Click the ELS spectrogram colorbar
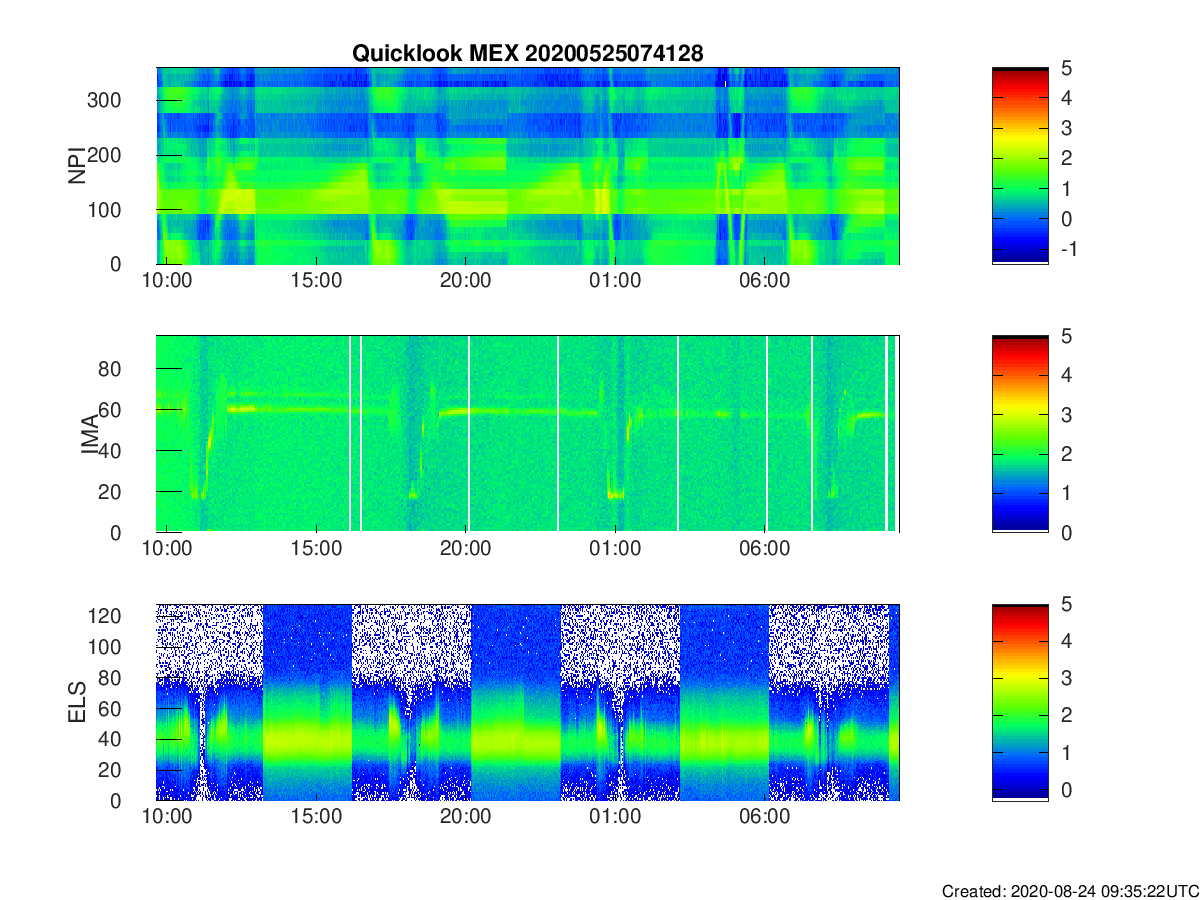Viewport: 1200px width, 900px height. coord(1020,702)
